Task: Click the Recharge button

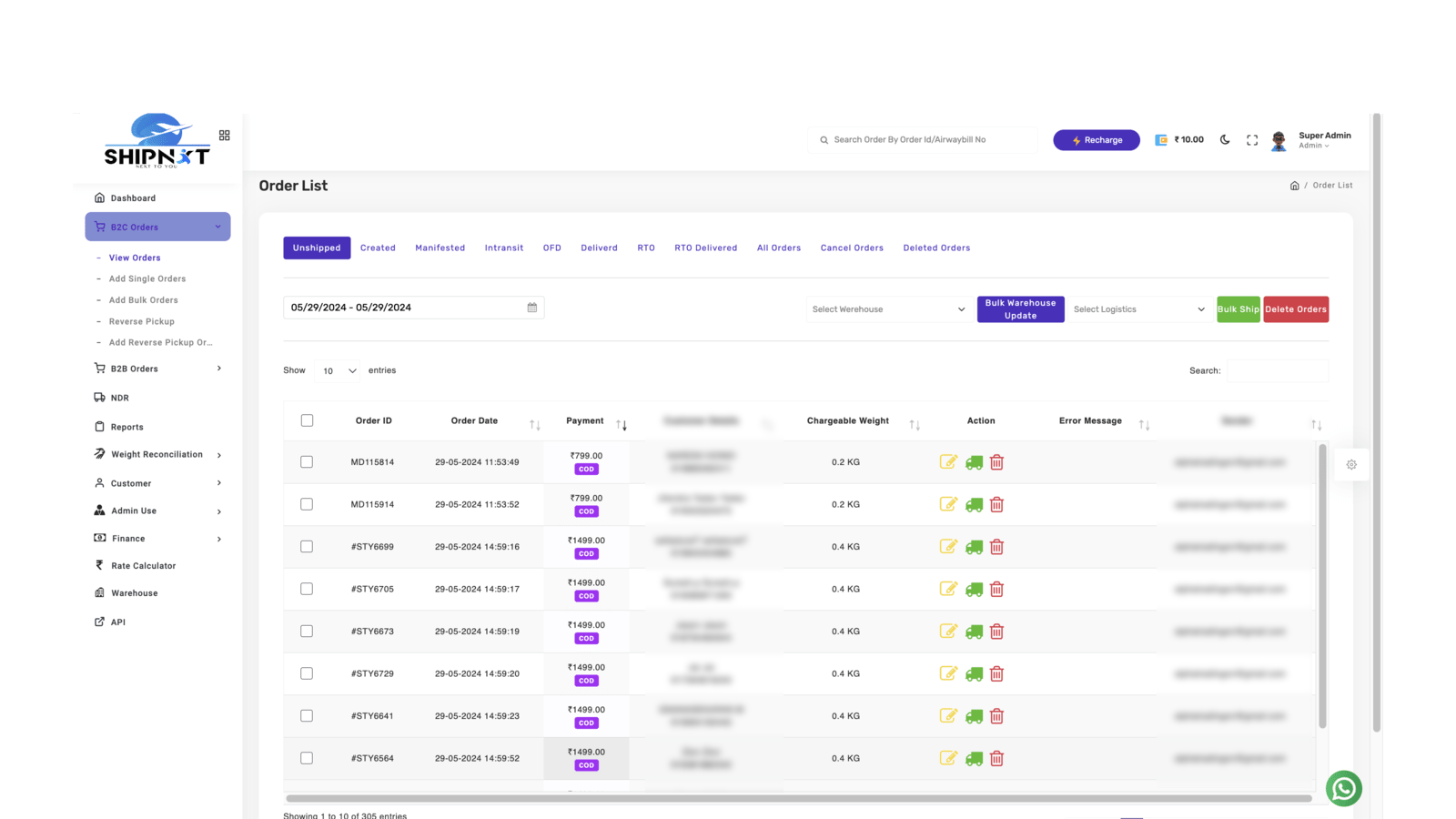Action: (x=1096, y=140)
